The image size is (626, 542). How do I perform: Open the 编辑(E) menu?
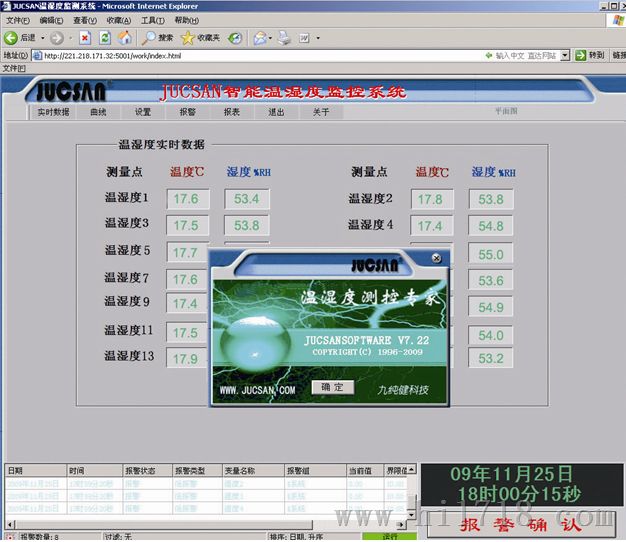[x=51, y=20]
